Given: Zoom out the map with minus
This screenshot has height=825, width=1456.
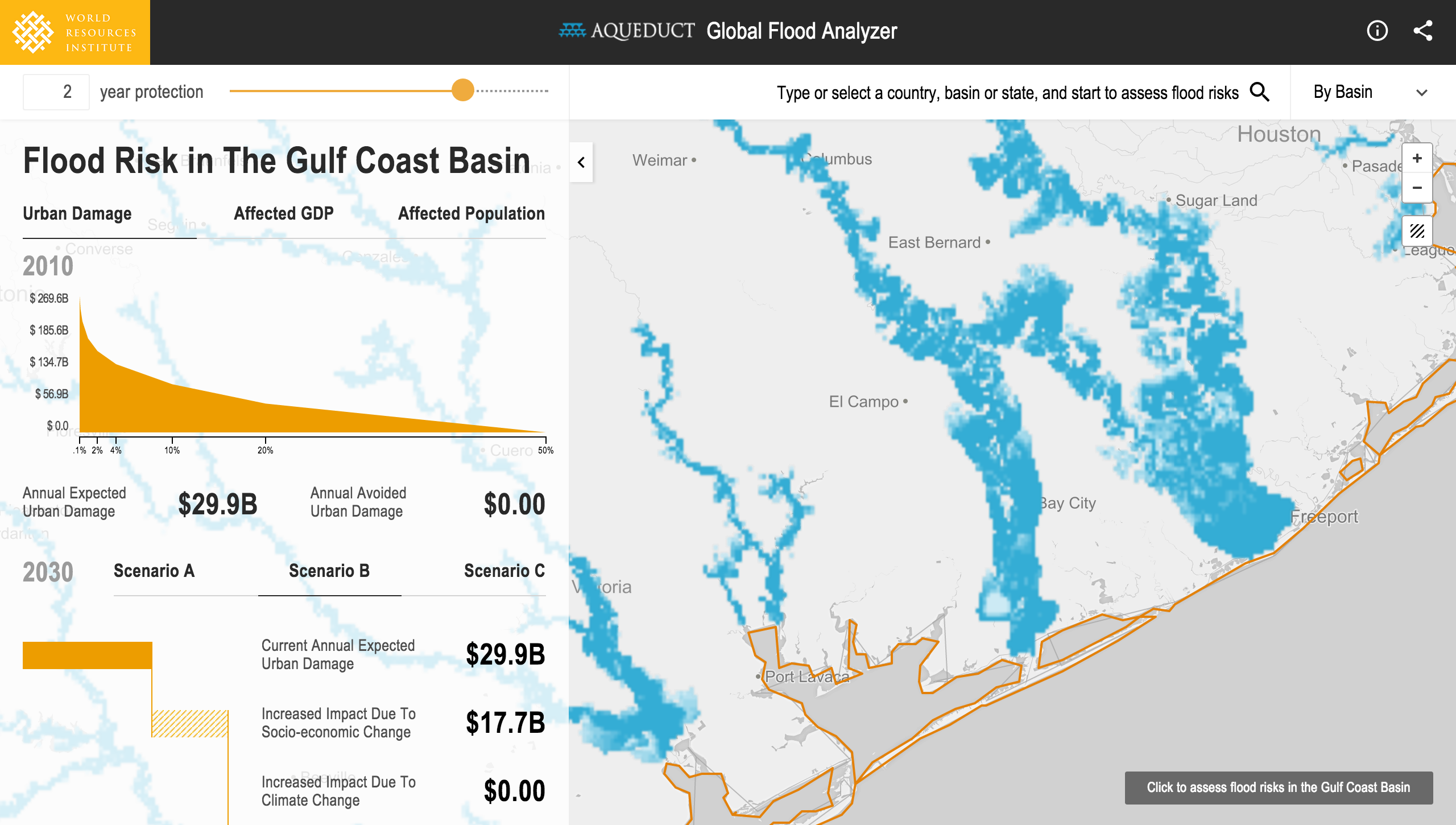Looking at the screenshot, I should tap(1417, 188).
